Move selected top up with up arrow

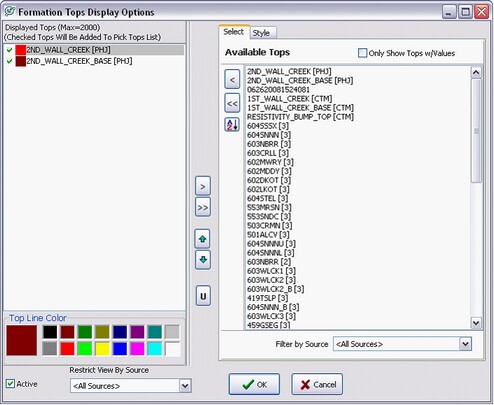(203, 239)
